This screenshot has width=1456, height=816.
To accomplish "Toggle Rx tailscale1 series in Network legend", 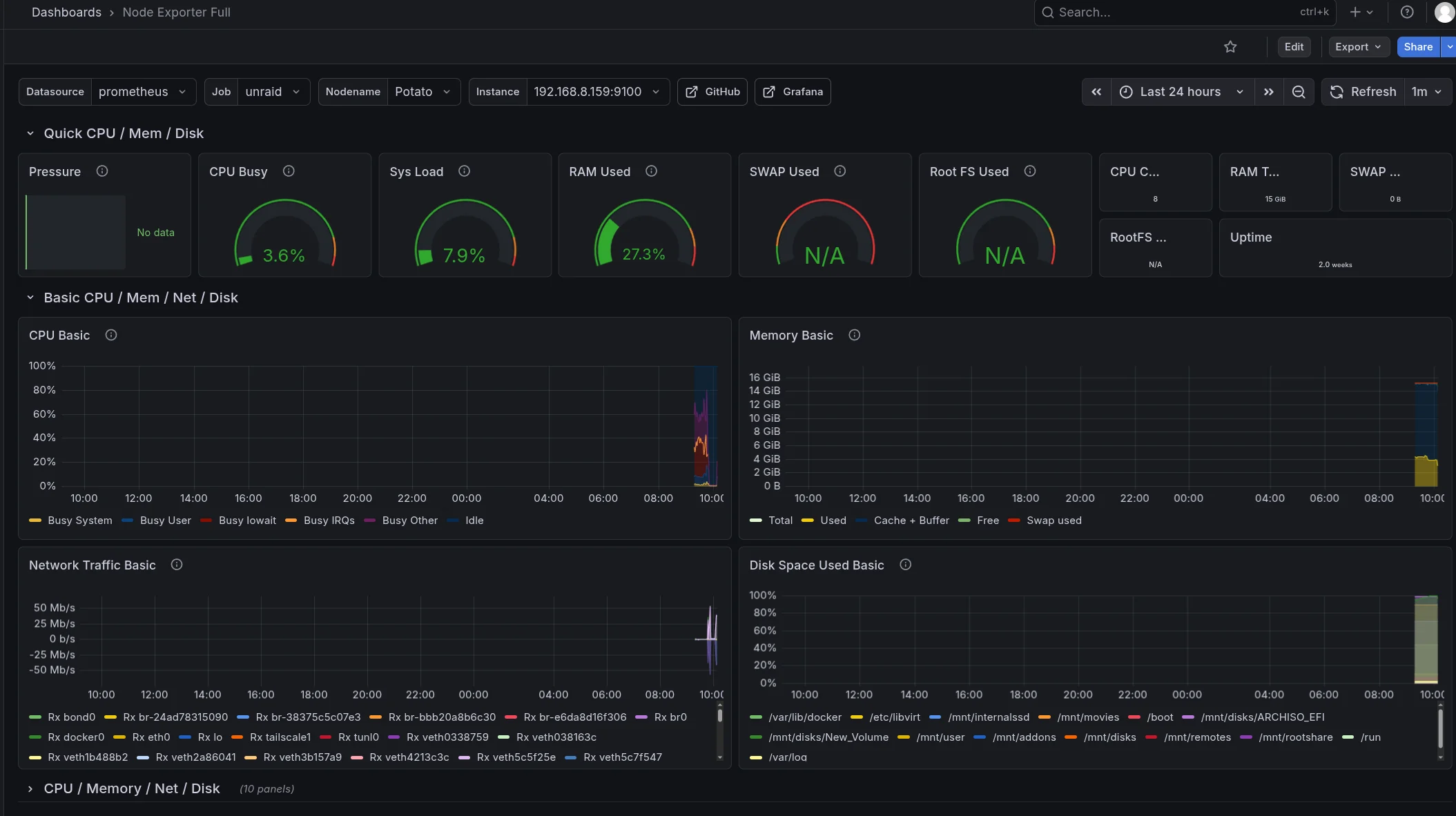I will point(280,737).
